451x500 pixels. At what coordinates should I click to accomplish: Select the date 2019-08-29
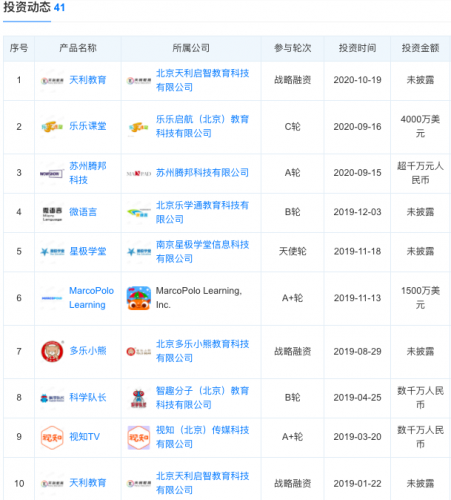(357, 352)
